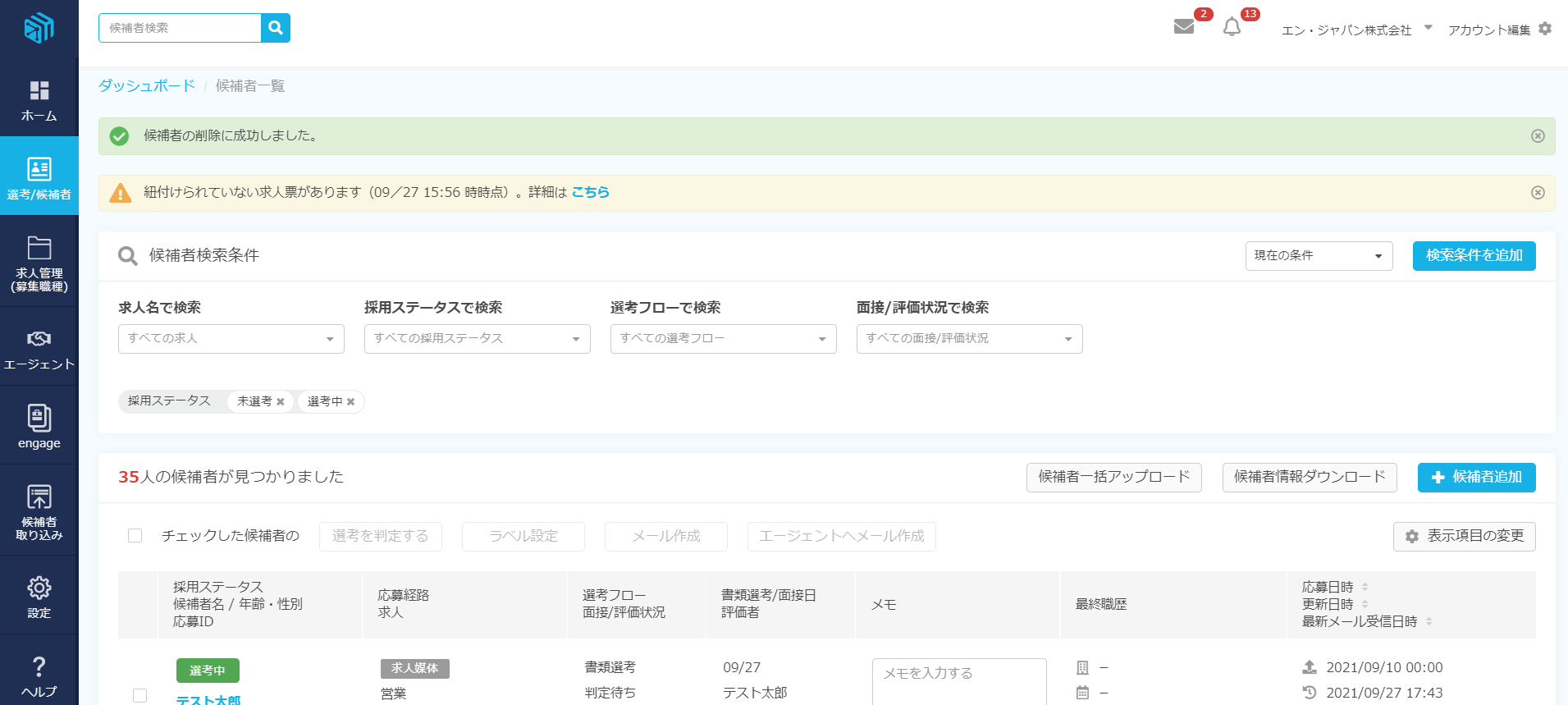Toggle the select-all candidates checkbox
1568x705 pixels.
pyautogui.click(x=135, y=536)
